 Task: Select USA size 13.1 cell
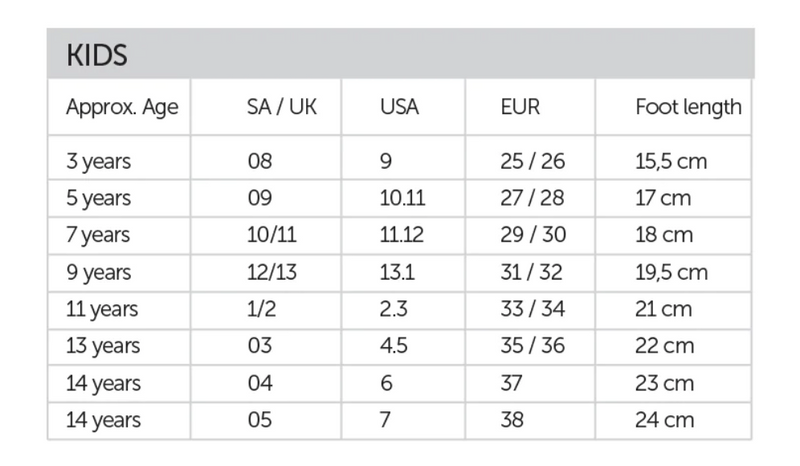coord(397,272)
